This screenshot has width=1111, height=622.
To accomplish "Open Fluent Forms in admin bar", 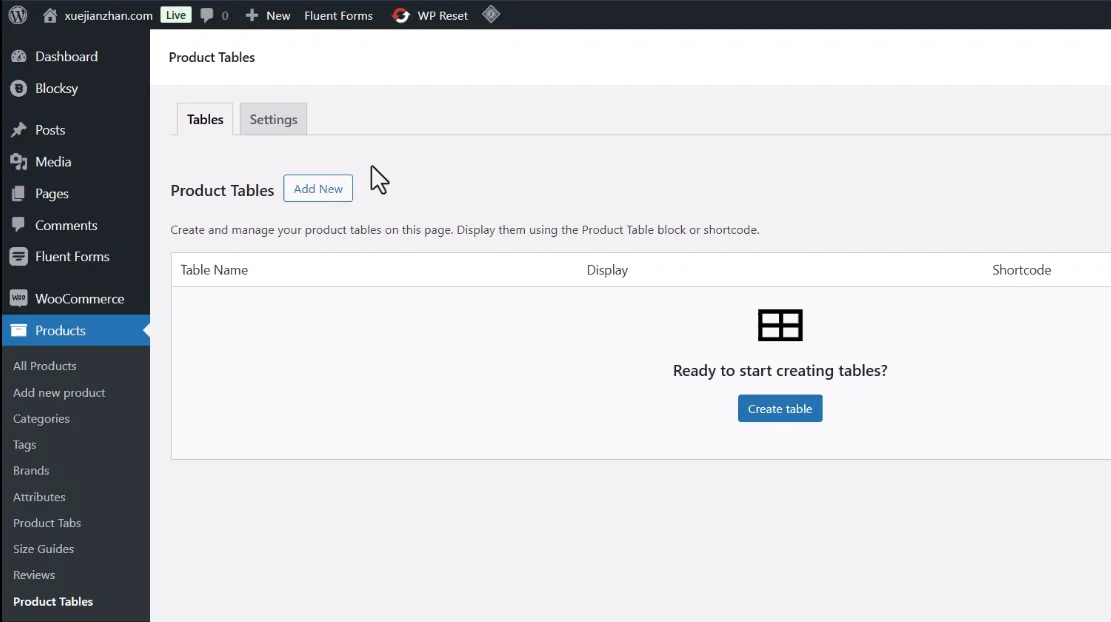I will point(339,15).
